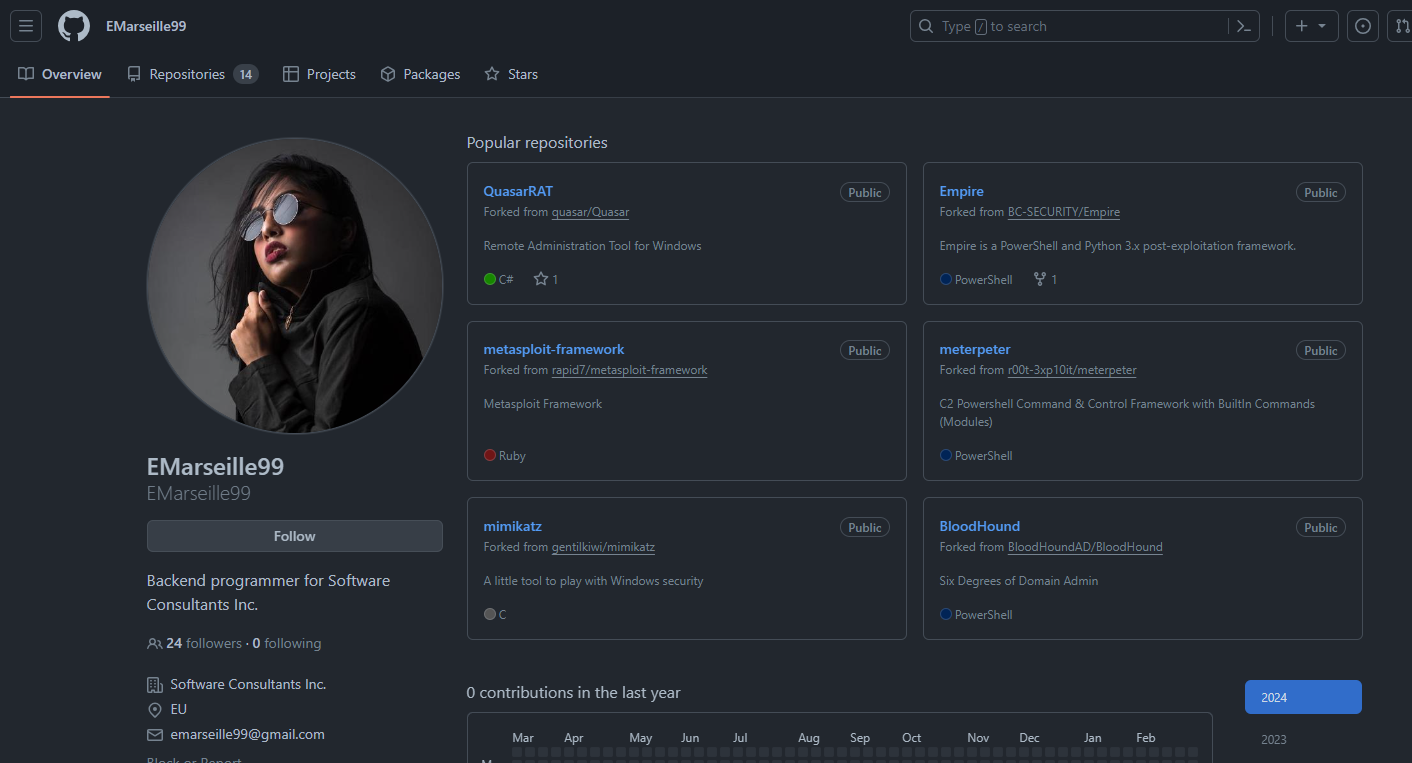Click the star icon on QuasarRAT

point(541,279)
